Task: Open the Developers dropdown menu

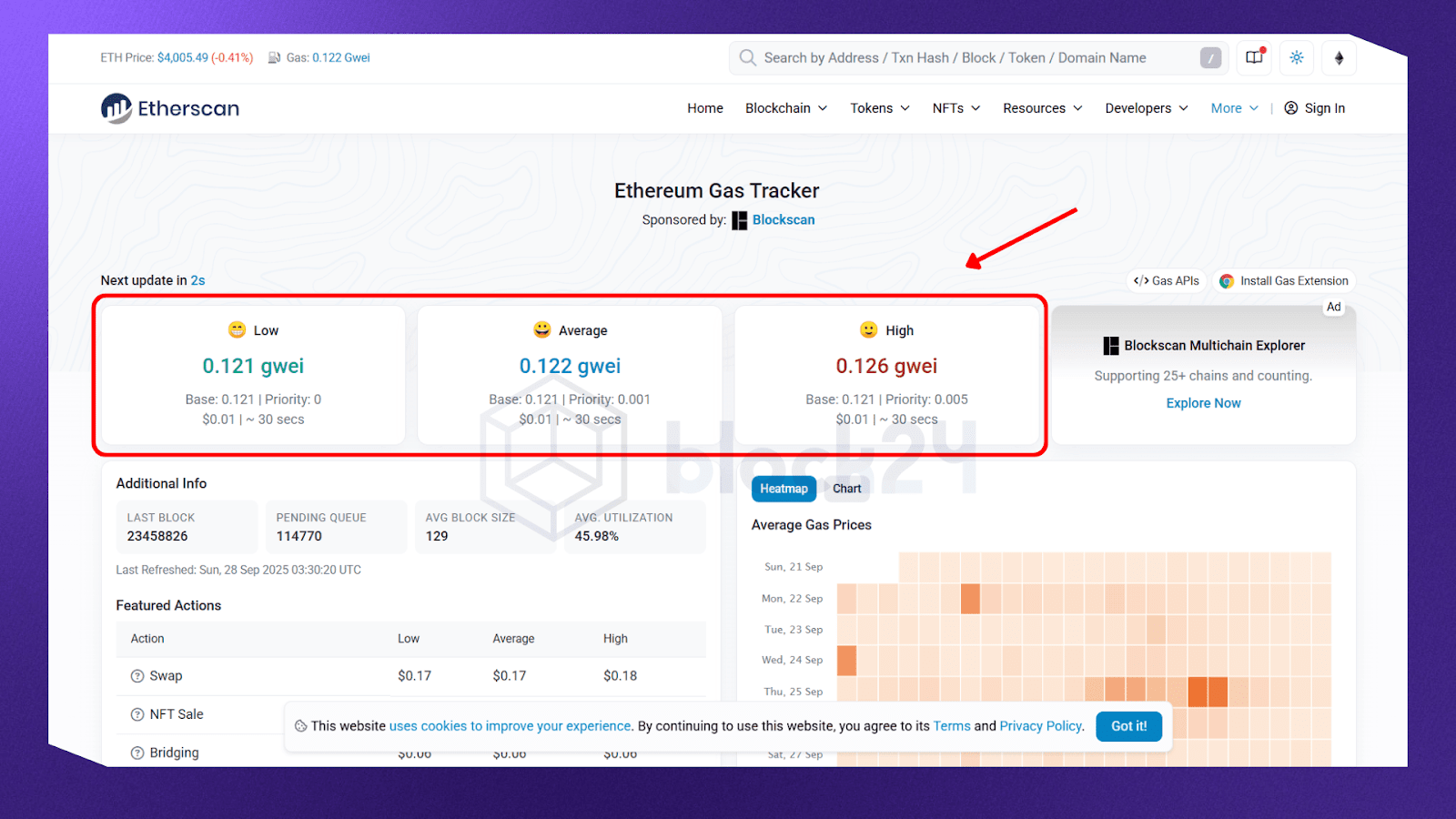Action: click(x=1146, y=108)
